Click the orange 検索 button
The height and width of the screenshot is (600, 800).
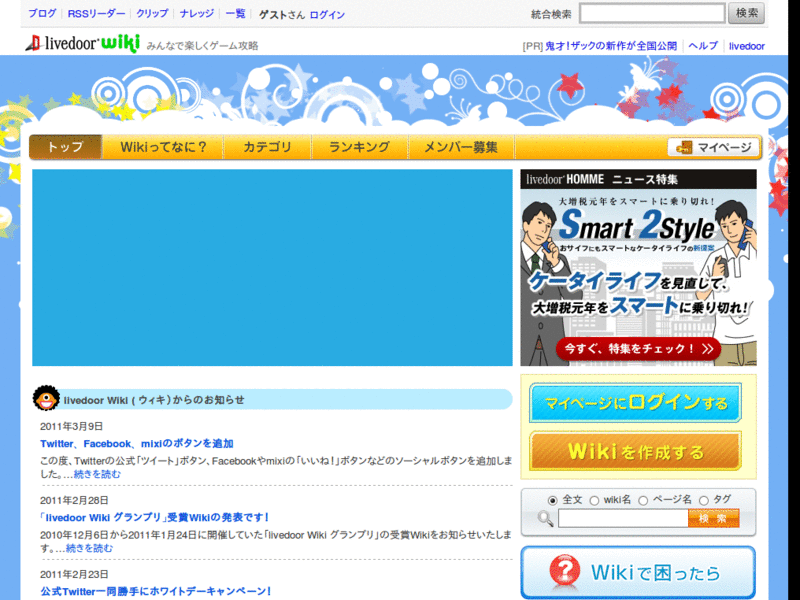pos(713,518)
